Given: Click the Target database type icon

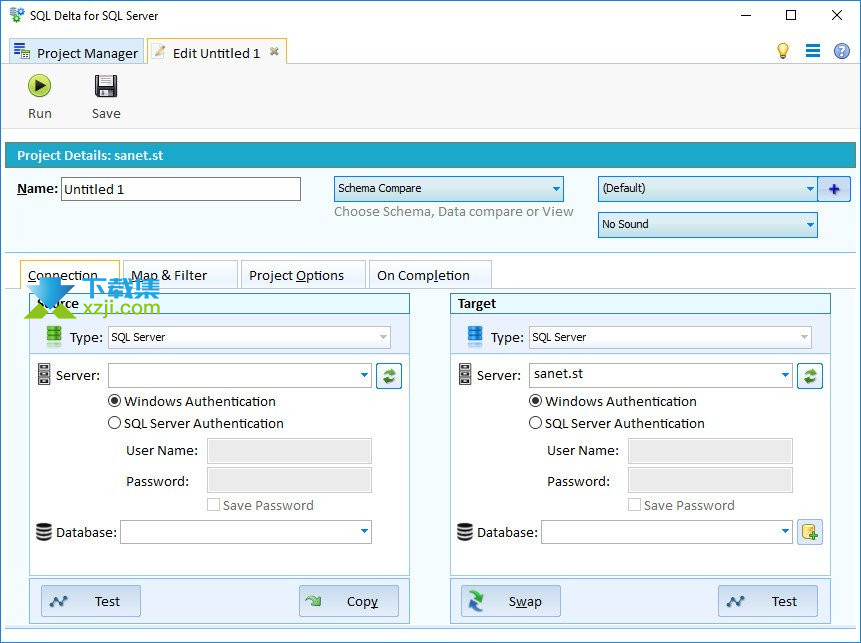Looking at the screenshot, I should pyautogui.click(x=475, y=337).
